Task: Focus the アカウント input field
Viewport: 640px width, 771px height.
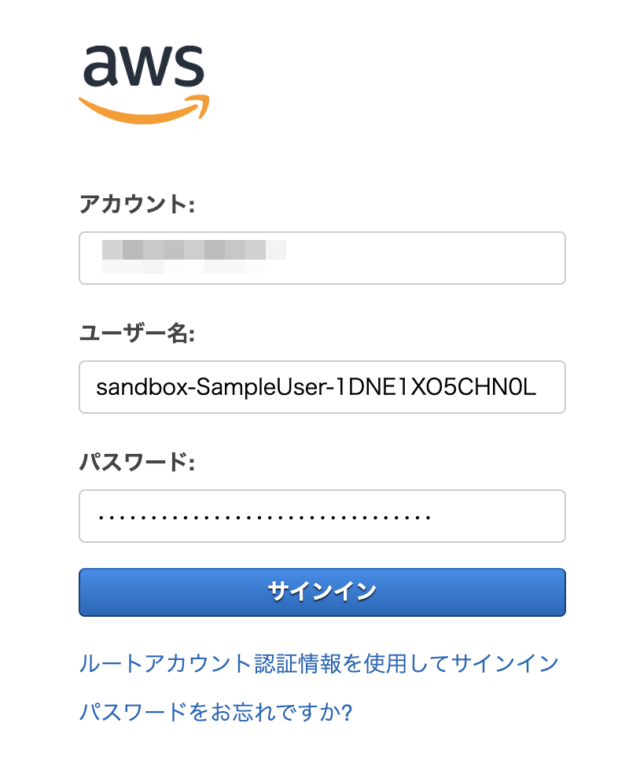Action: [x=322, y=258]
